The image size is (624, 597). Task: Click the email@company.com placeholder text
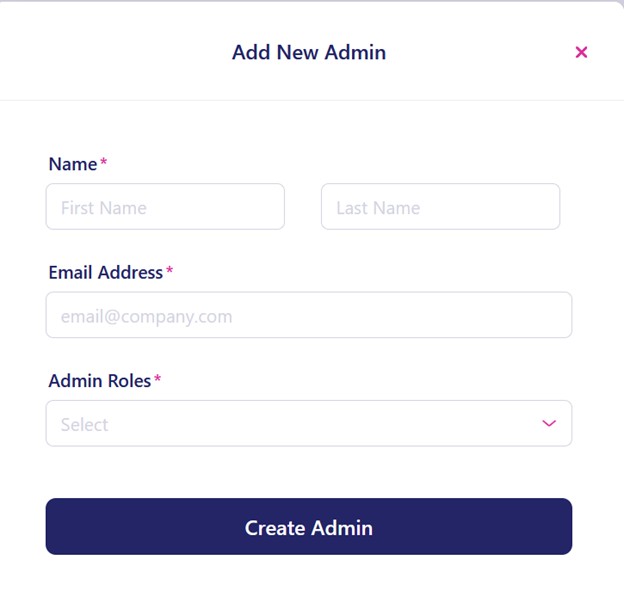click(x=146, y=316)
